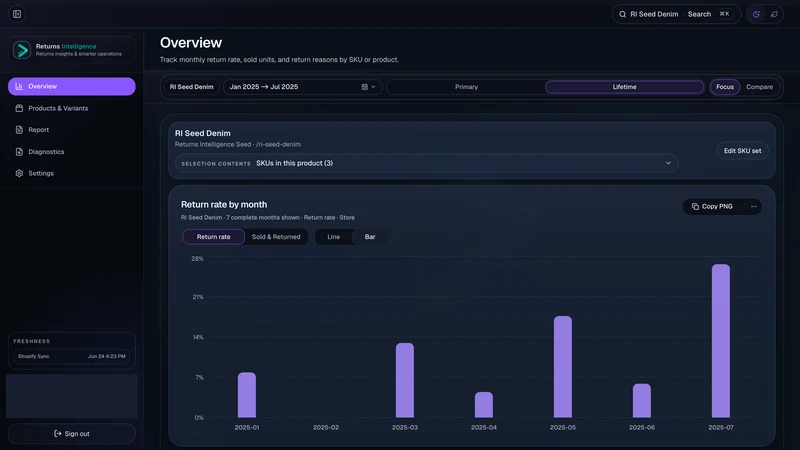Show the Return rate metric
Viewport: 800px width, 450px height.
(x=213, y=237)
